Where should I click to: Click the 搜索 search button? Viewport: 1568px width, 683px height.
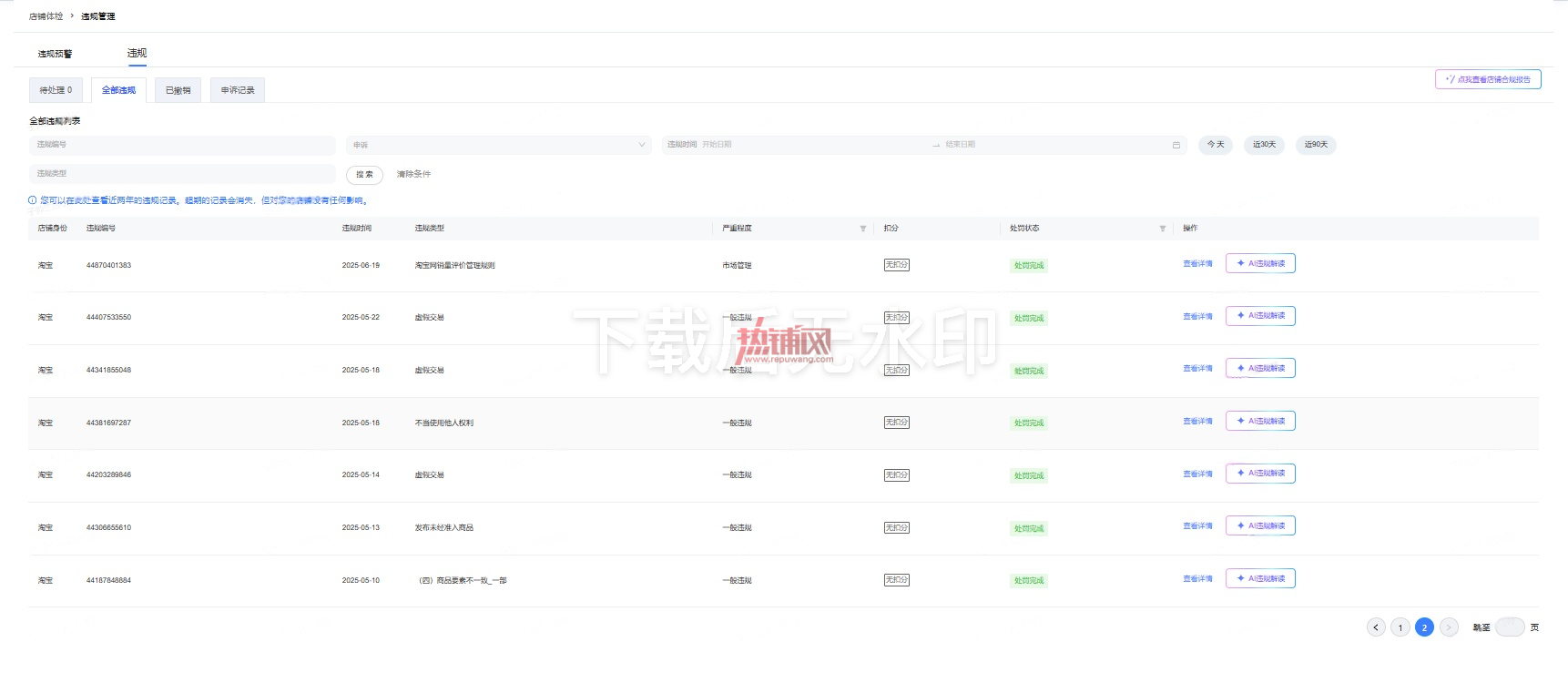(364, 175)
